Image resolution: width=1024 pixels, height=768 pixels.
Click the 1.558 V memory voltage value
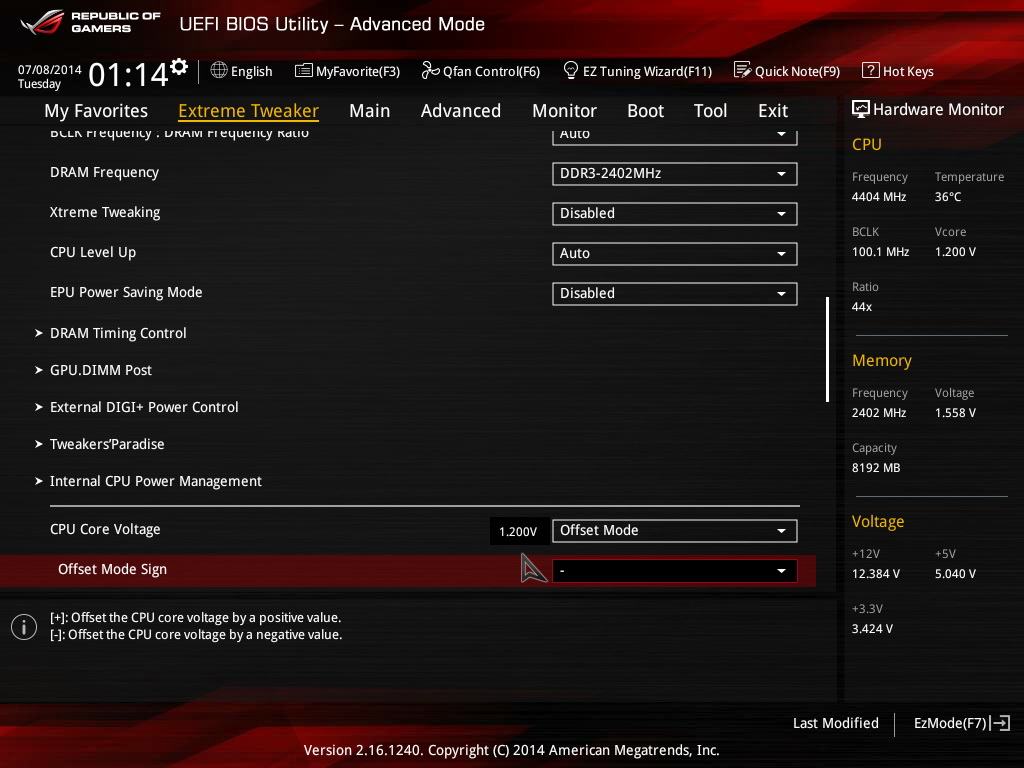click(x=955, y=413)
